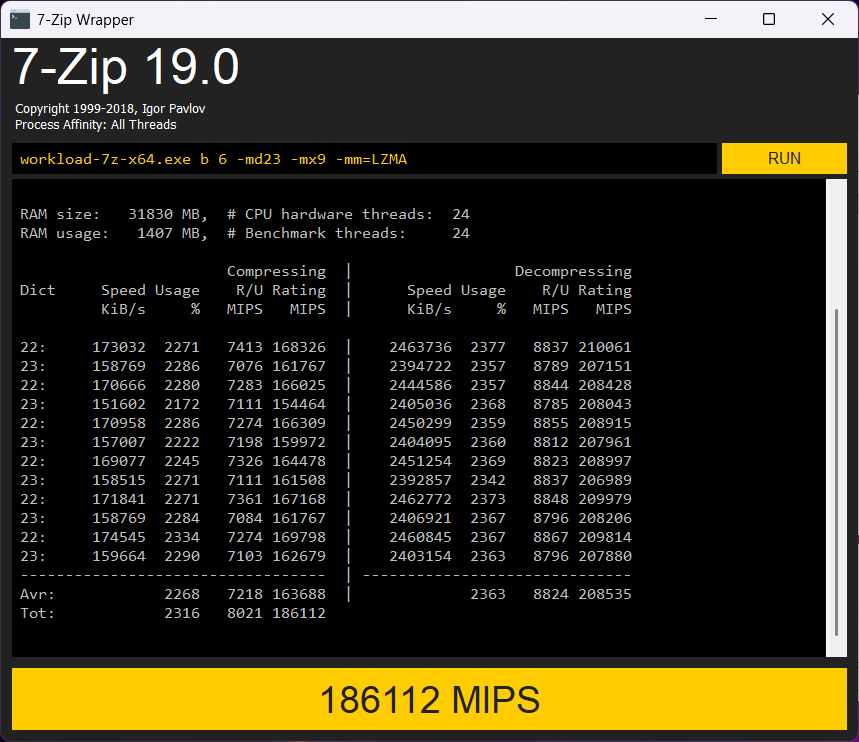Image resolution: width=859 pixels, height=742 pixels.
Task: Click the "Avr:" row label
Action: tap(38, 594)
